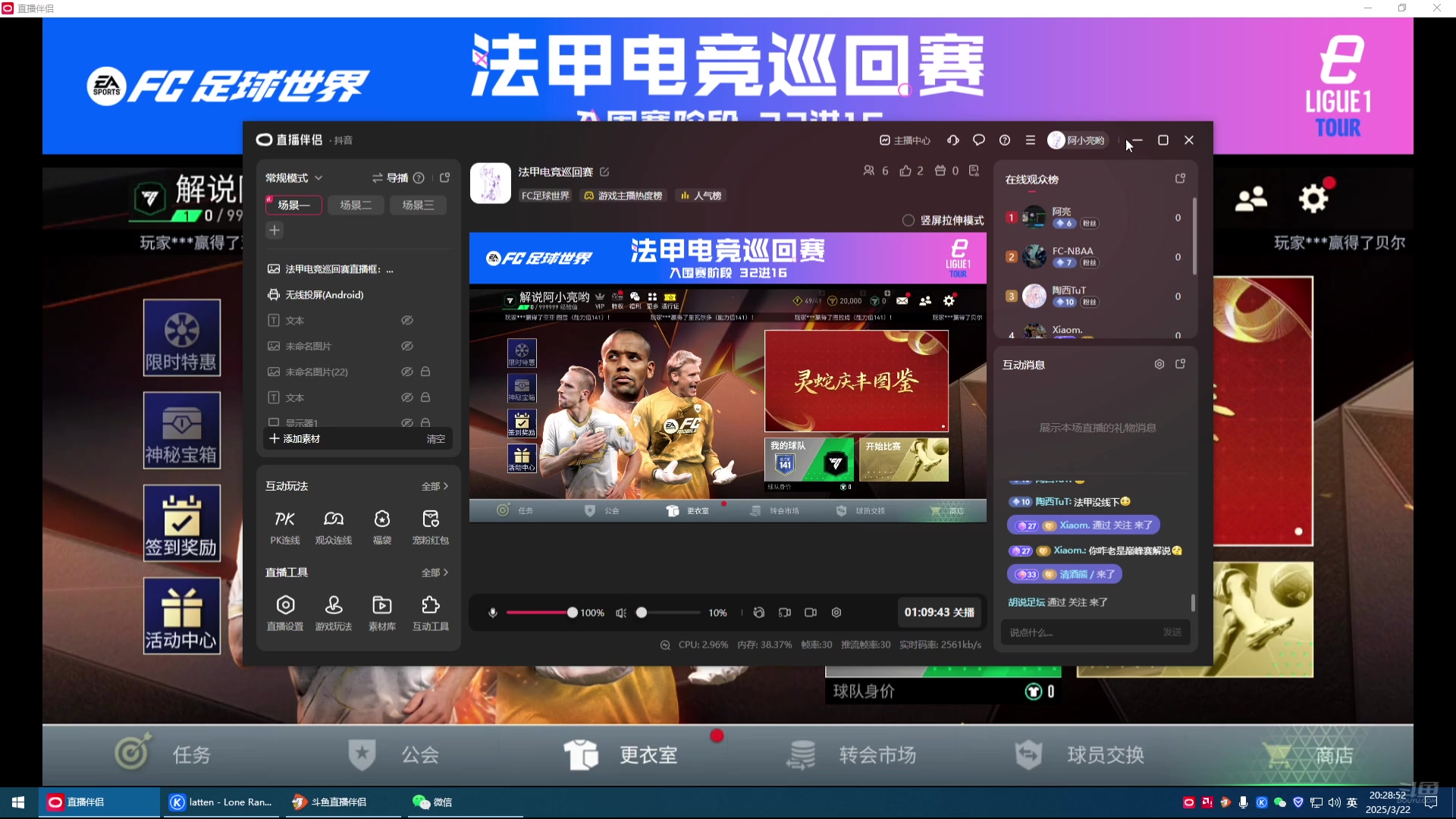
Task: Open the feedback chat bubble icon
Action: click(x=979, y=140)
